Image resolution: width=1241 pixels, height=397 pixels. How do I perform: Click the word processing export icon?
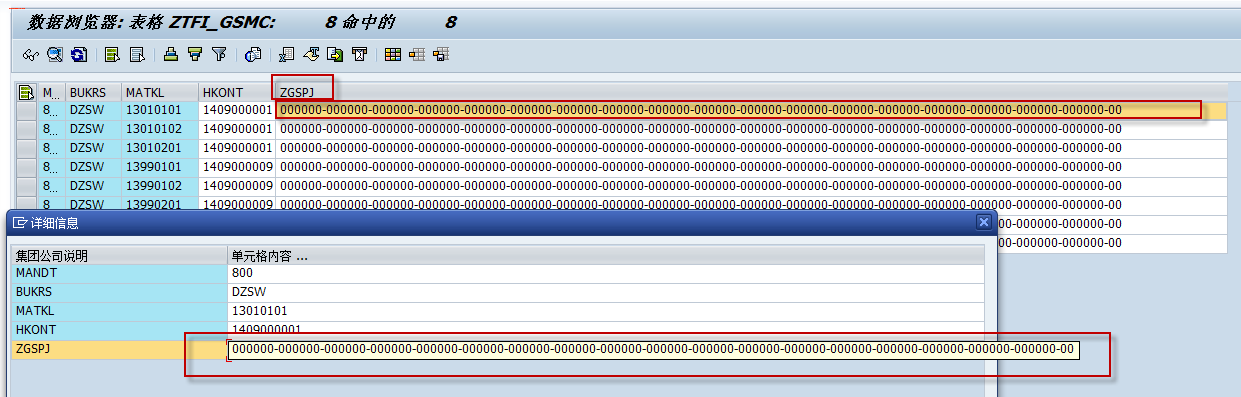(x=311, y=55)
